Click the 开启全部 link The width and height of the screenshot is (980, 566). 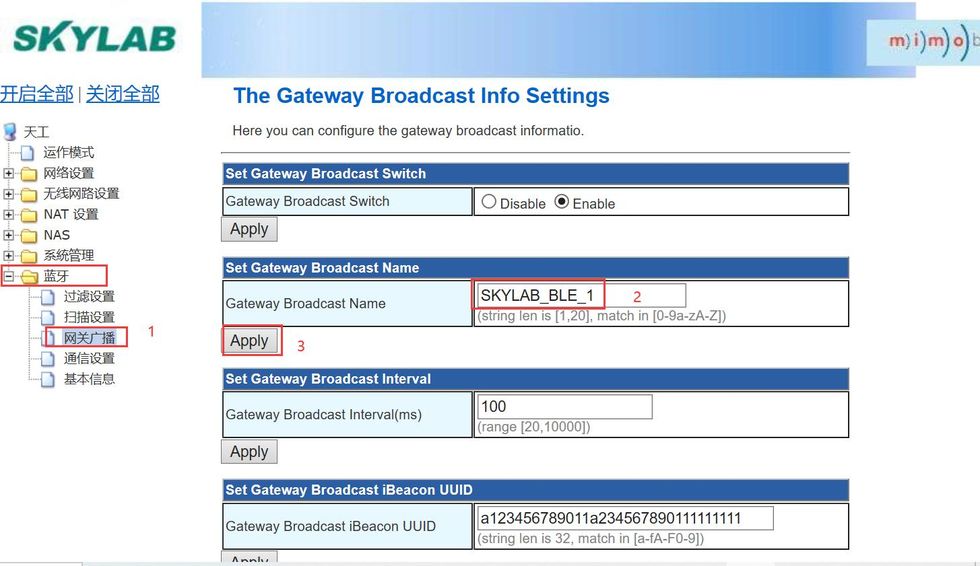(37, 94)
